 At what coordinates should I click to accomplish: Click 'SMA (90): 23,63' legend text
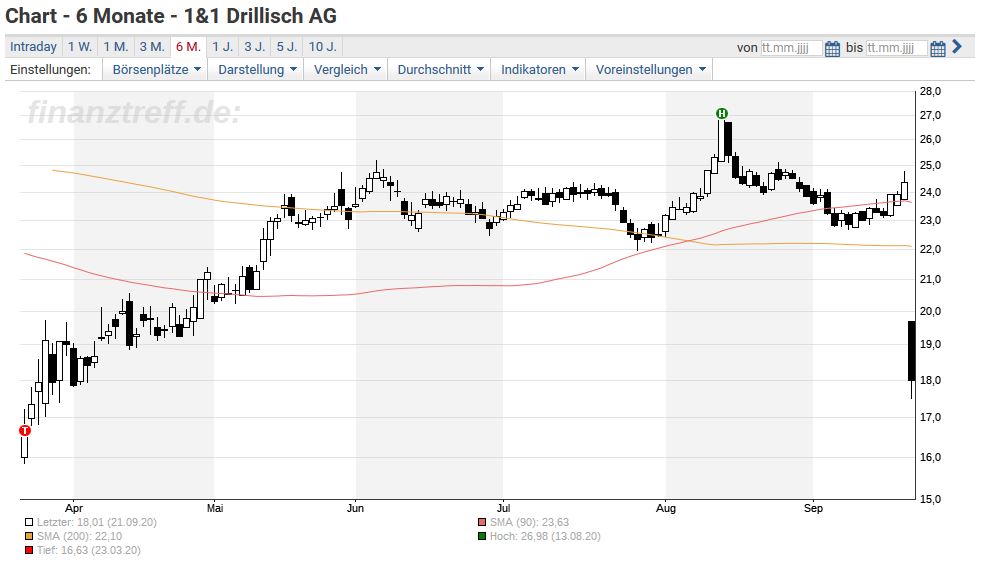[x=530, y=522]
